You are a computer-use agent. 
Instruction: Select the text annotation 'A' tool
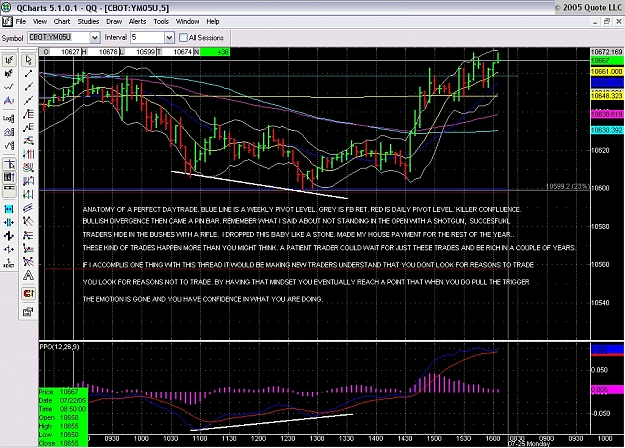pyautogui.click(x=28, y=275)
